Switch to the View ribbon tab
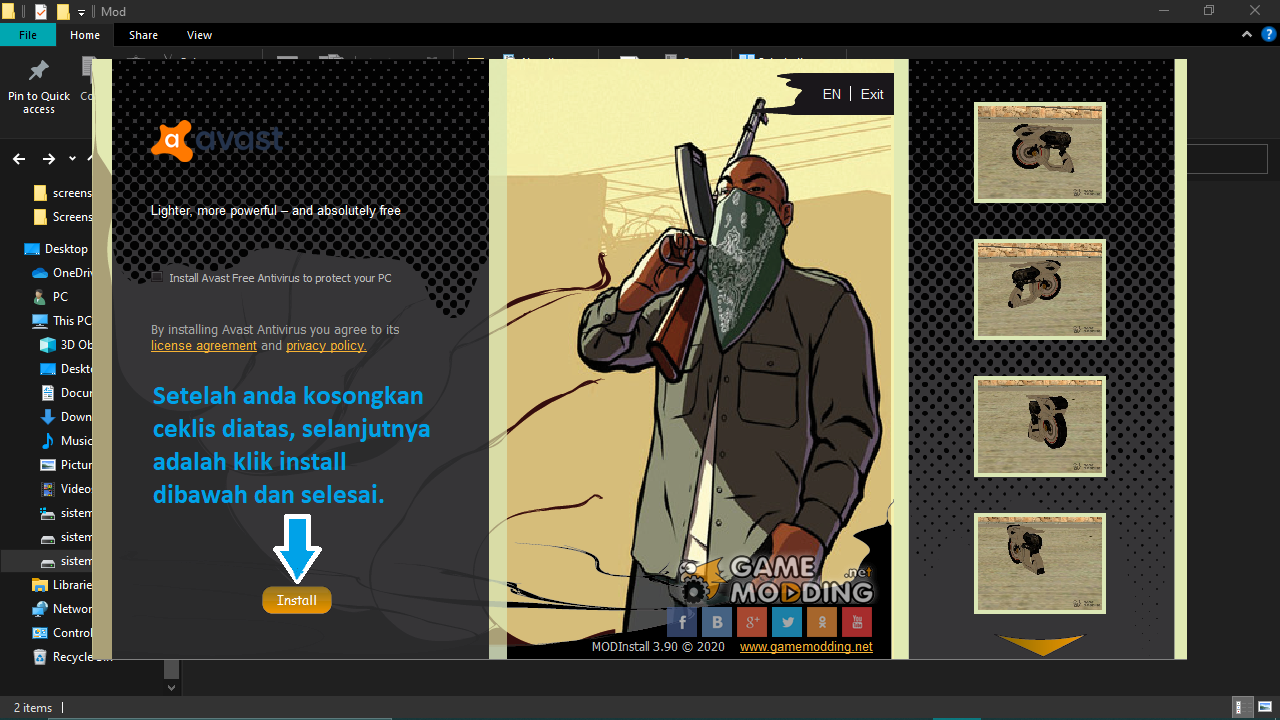 pyautogui.click(x=199, y=35)
